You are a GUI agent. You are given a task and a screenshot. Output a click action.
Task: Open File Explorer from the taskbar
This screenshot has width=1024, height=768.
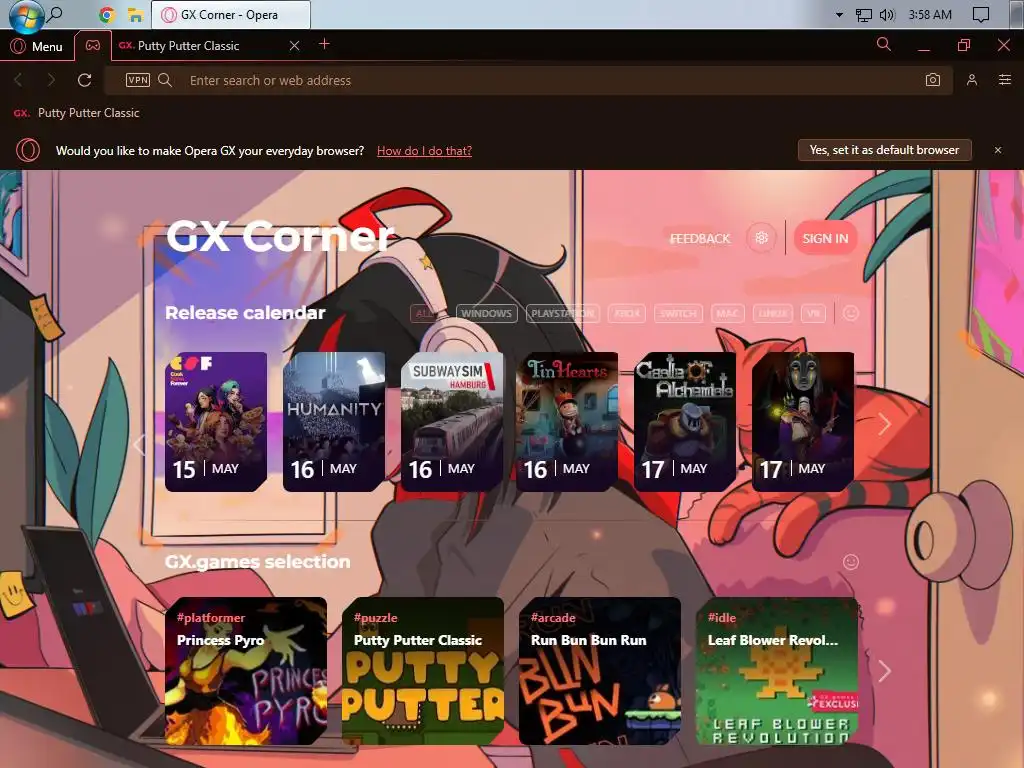click(x=135, y=14)
